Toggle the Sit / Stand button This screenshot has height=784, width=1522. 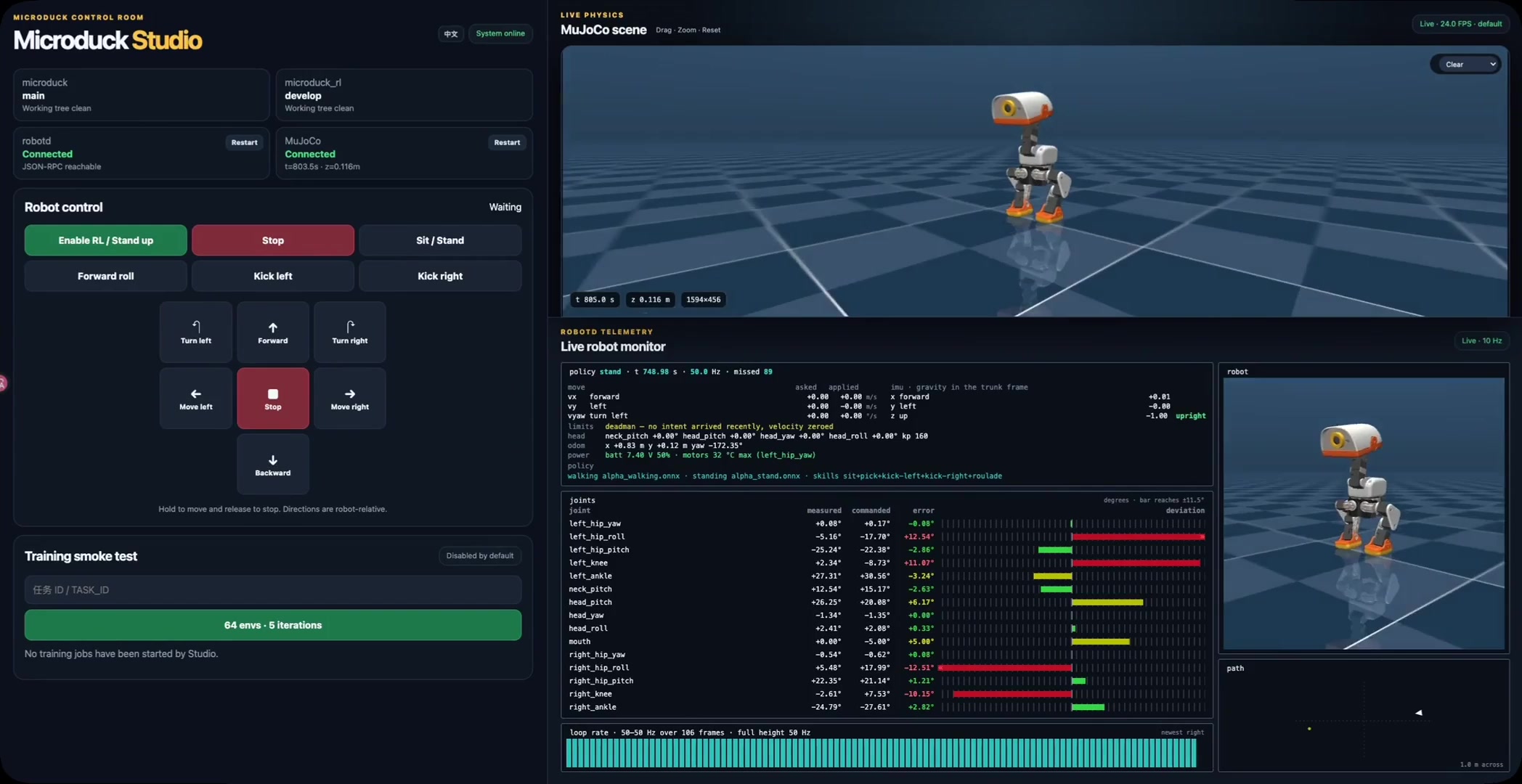point(439,240)
